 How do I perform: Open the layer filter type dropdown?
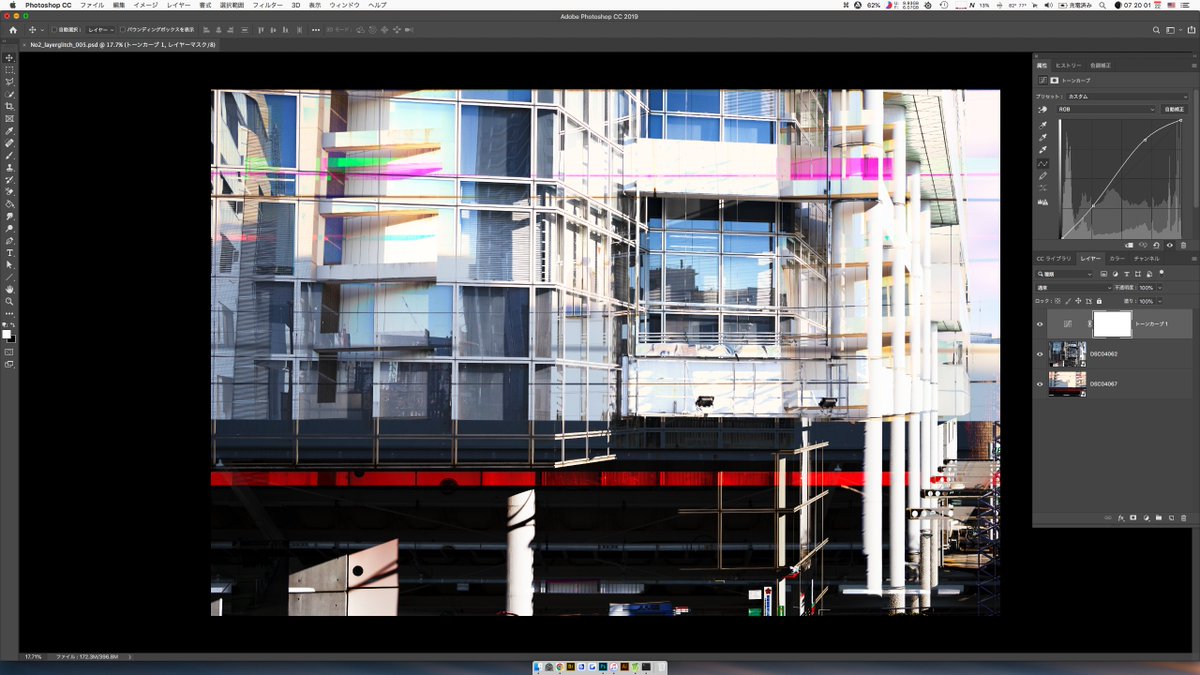tap(1065, 274)
